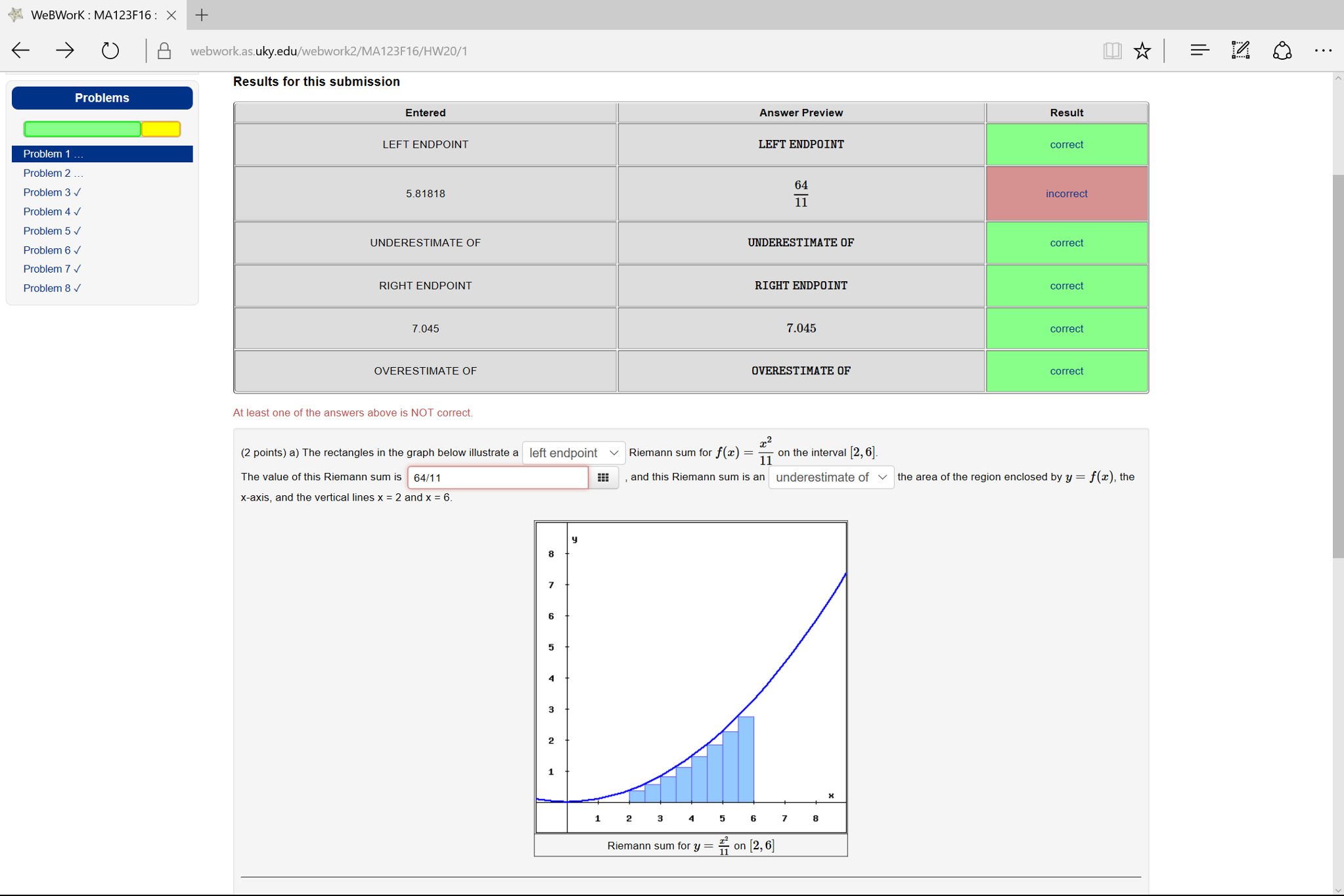Click the incorrect result cell link
This screenshot has width=1344, height=896.
1066,194
